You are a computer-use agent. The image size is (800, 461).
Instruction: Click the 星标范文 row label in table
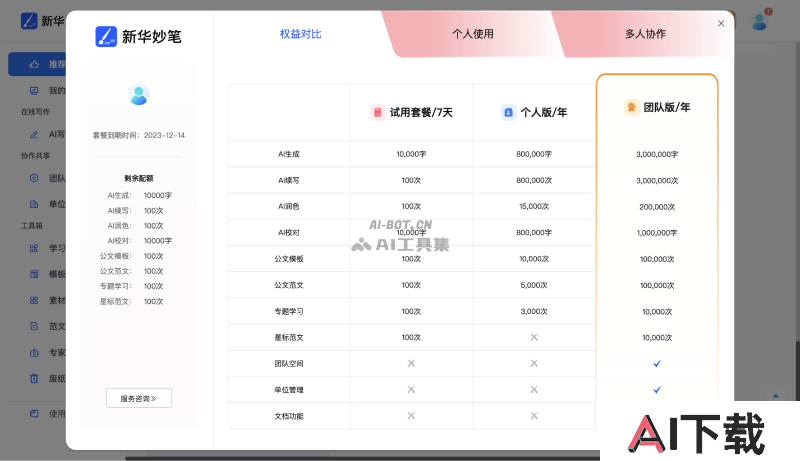(289, 338)
